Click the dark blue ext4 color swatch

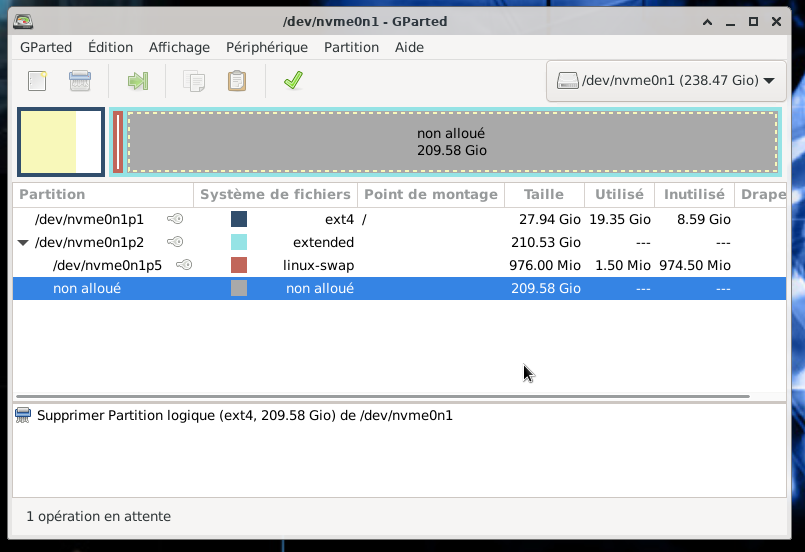click(239, 219)
